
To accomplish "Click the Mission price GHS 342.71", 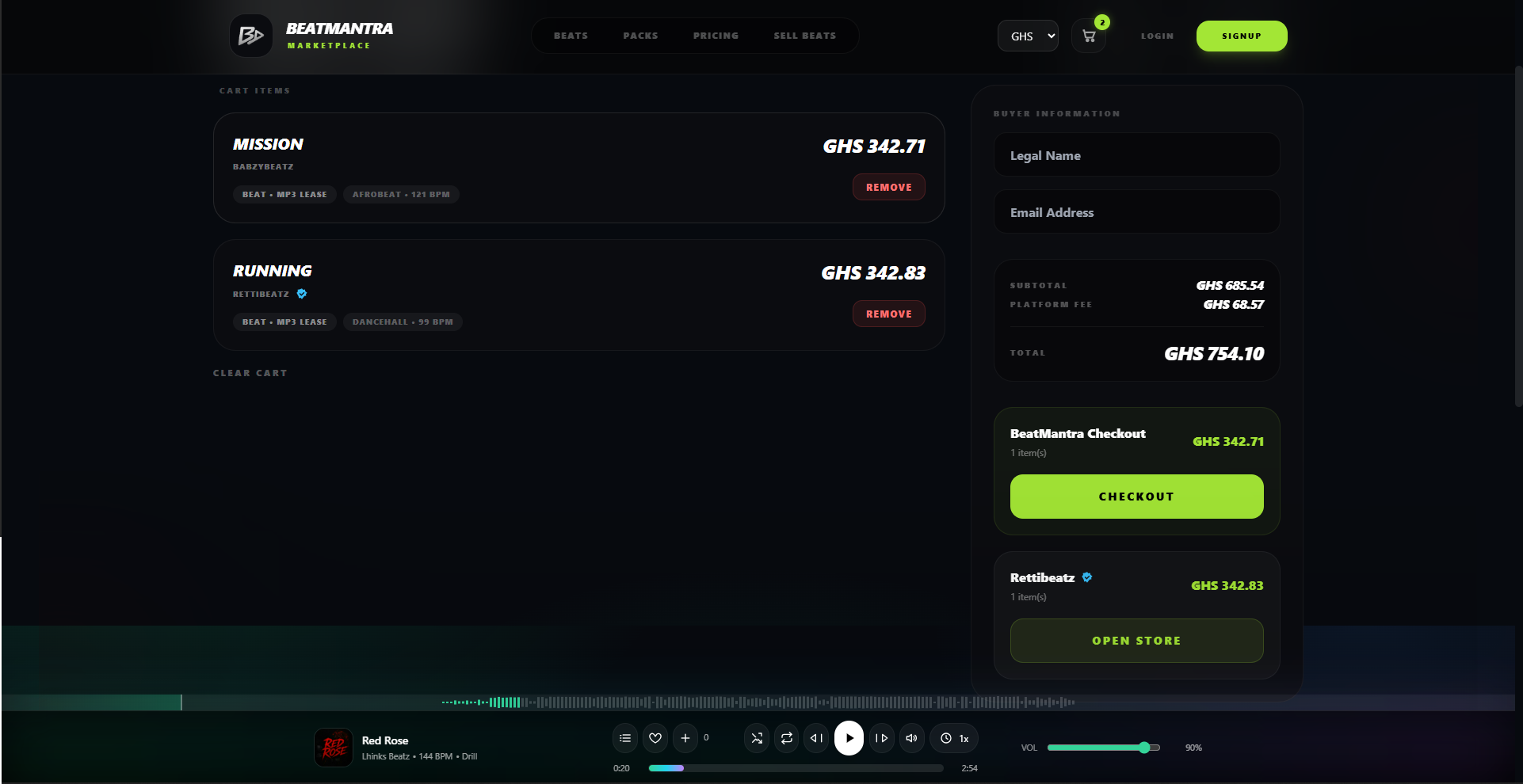I will pyautogui.click(x=874, y=147).
